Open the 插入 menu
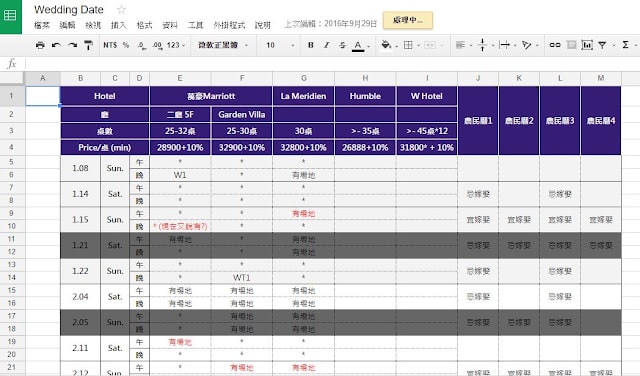Viewport: 640px width, 376px height. pos(119,25)
